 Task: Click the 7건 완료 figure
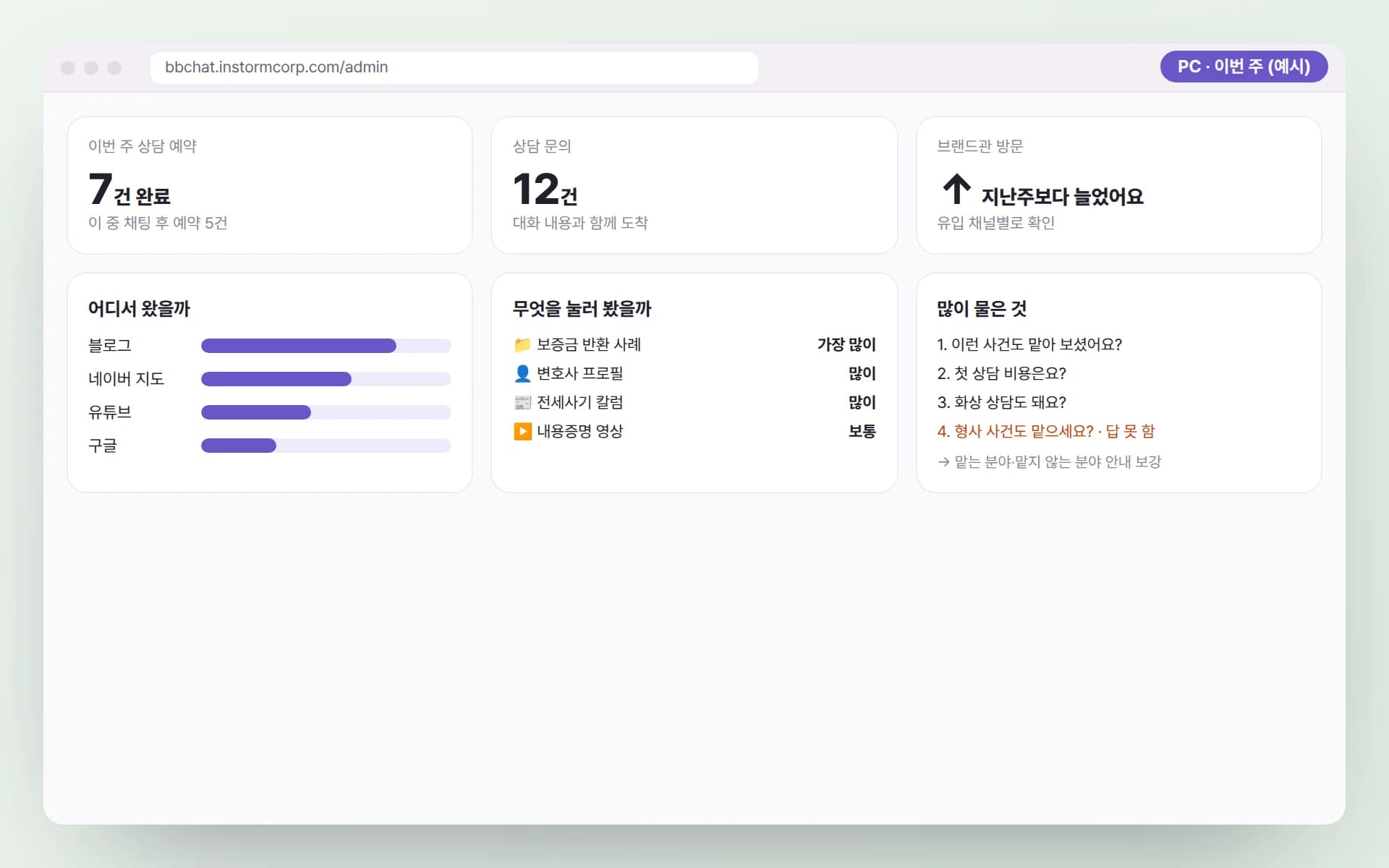click(x=129, y=190)
